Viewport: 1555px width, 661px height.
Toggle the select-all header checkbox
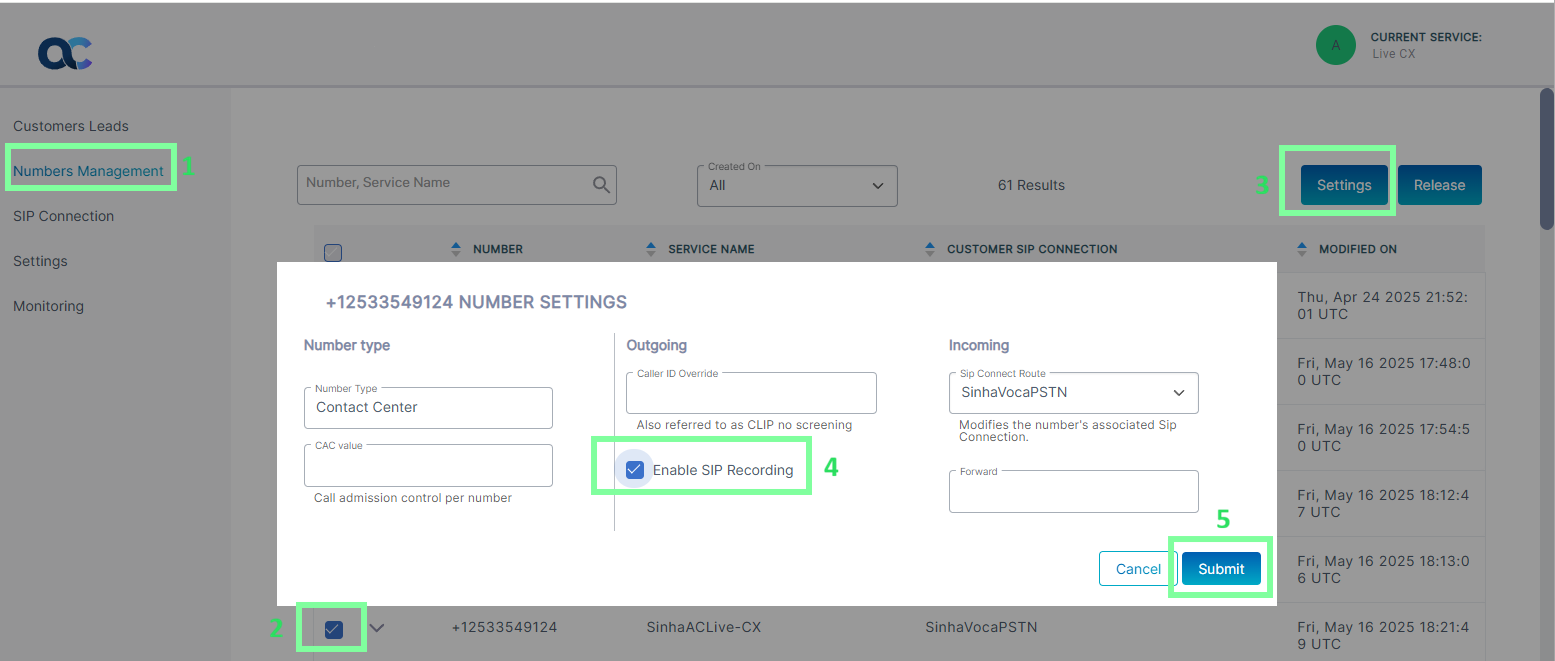(x=333, y=252)
